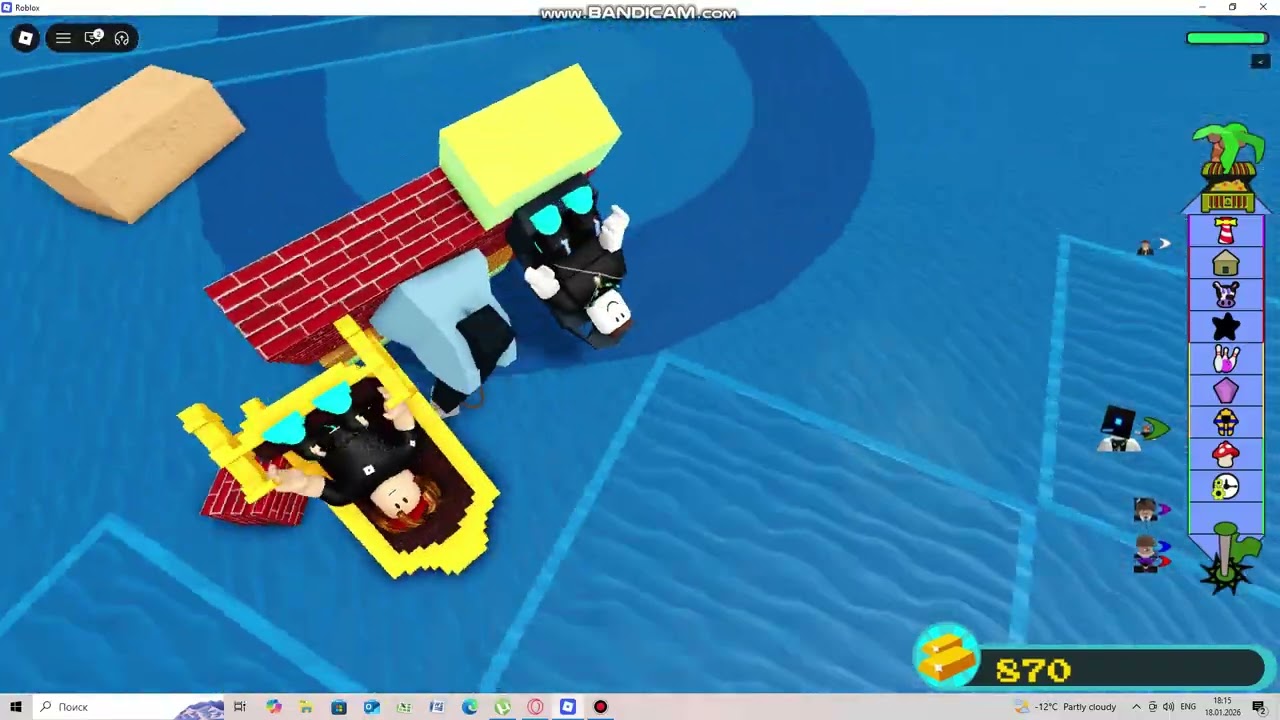Open the Windows Start menu

tap(15, 707)
